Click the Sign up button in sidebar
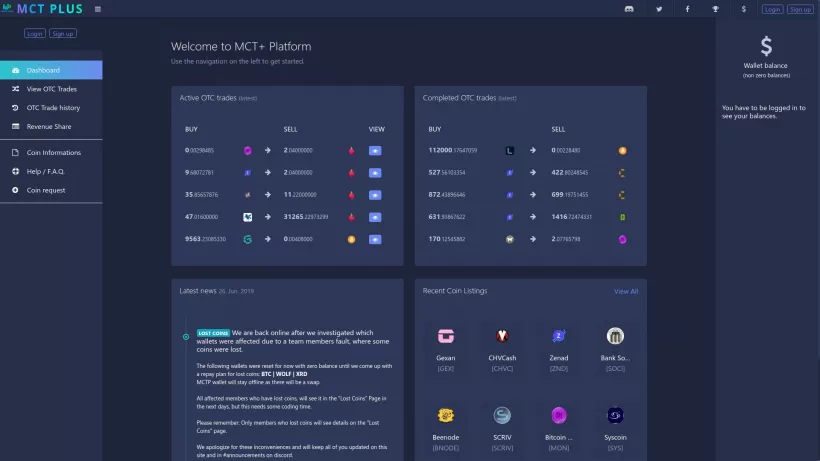 pyautogui.click(x=63, y=33)
